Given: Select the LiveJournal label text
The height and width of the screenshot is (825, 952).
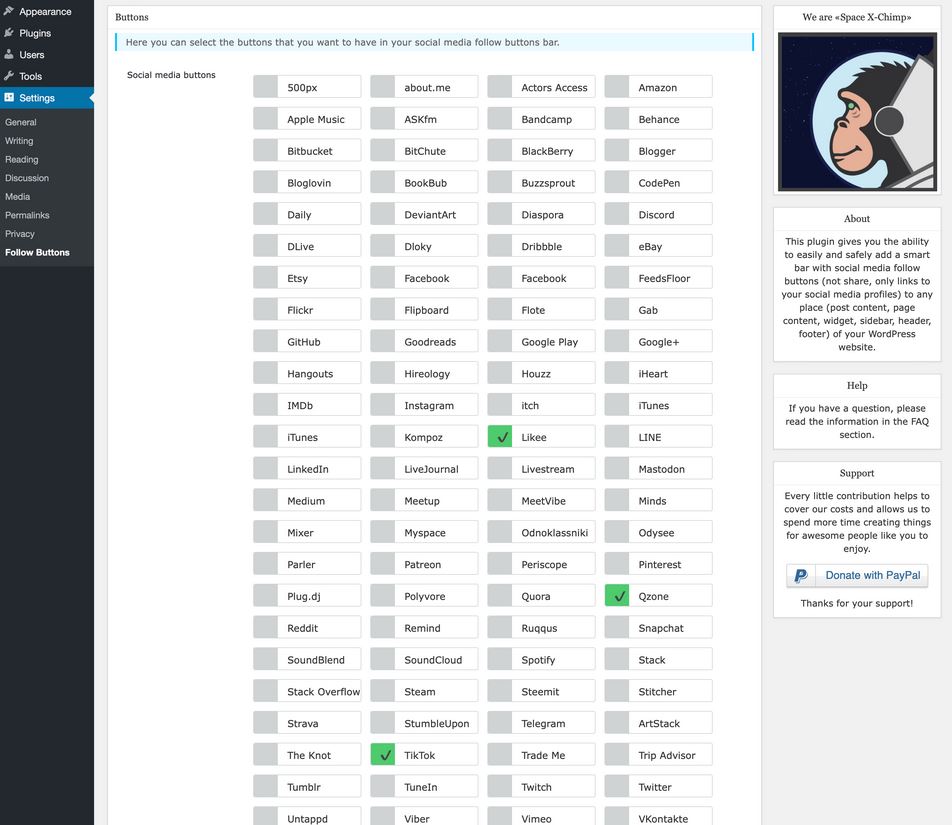Looking at the screenshot, I should (x=431, y=469).
